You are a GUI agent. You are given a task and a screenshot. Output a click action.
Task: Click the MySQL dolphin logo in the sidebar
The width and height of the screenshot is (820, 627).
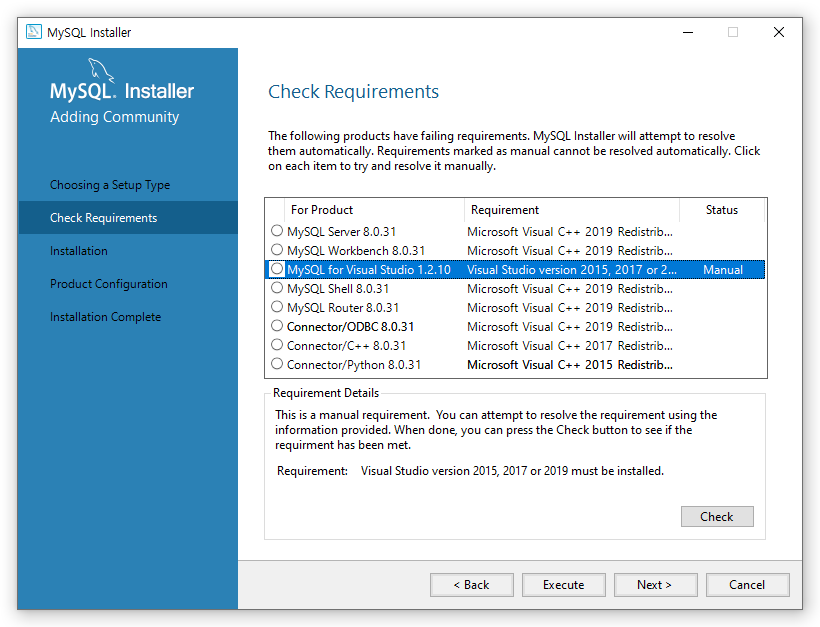pos(100,71)
